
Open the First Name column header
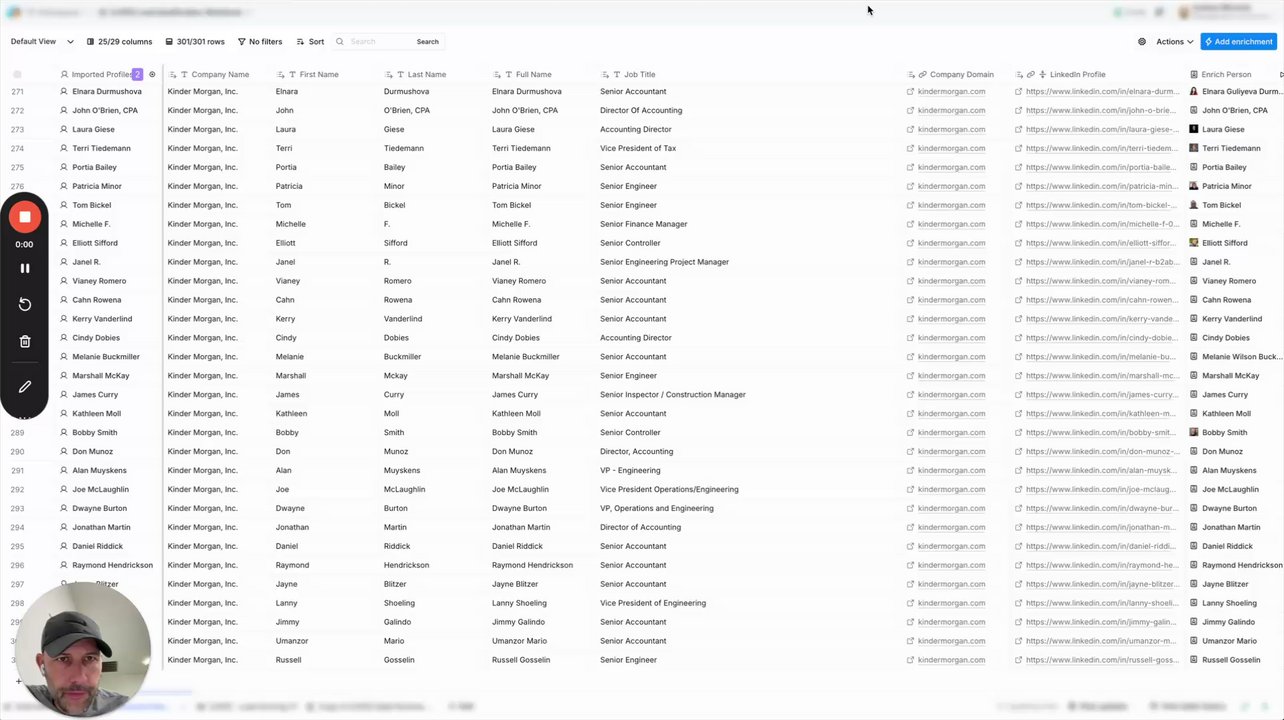click(307, 74)
